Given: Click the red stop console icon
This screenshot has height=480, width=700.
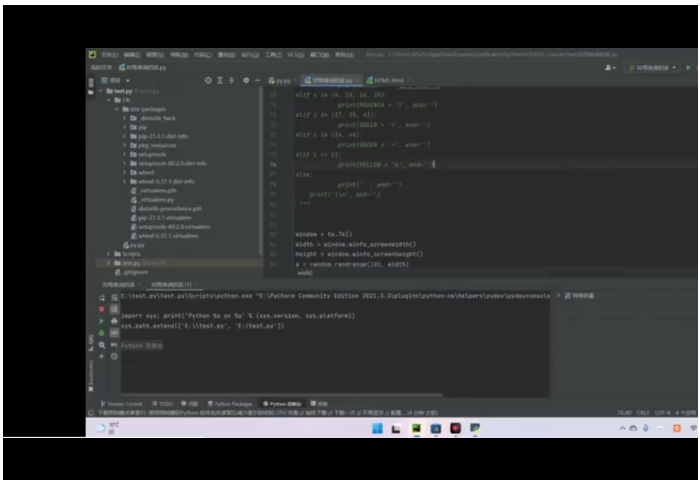Looking at the screenshot, I should [101, 309].
